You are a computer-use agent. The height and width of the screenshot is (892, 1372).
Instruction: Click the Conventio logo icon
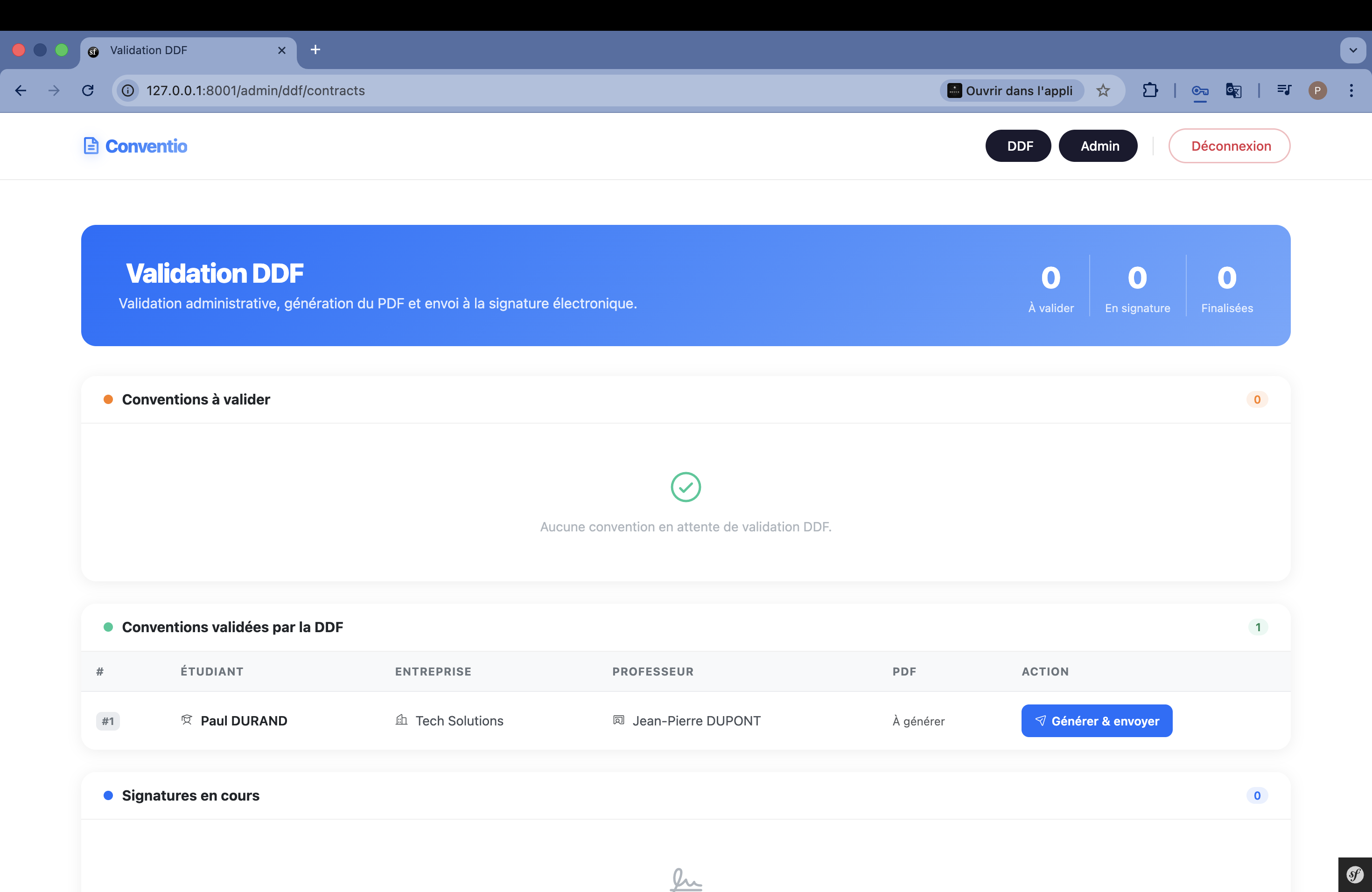(91, 146)
